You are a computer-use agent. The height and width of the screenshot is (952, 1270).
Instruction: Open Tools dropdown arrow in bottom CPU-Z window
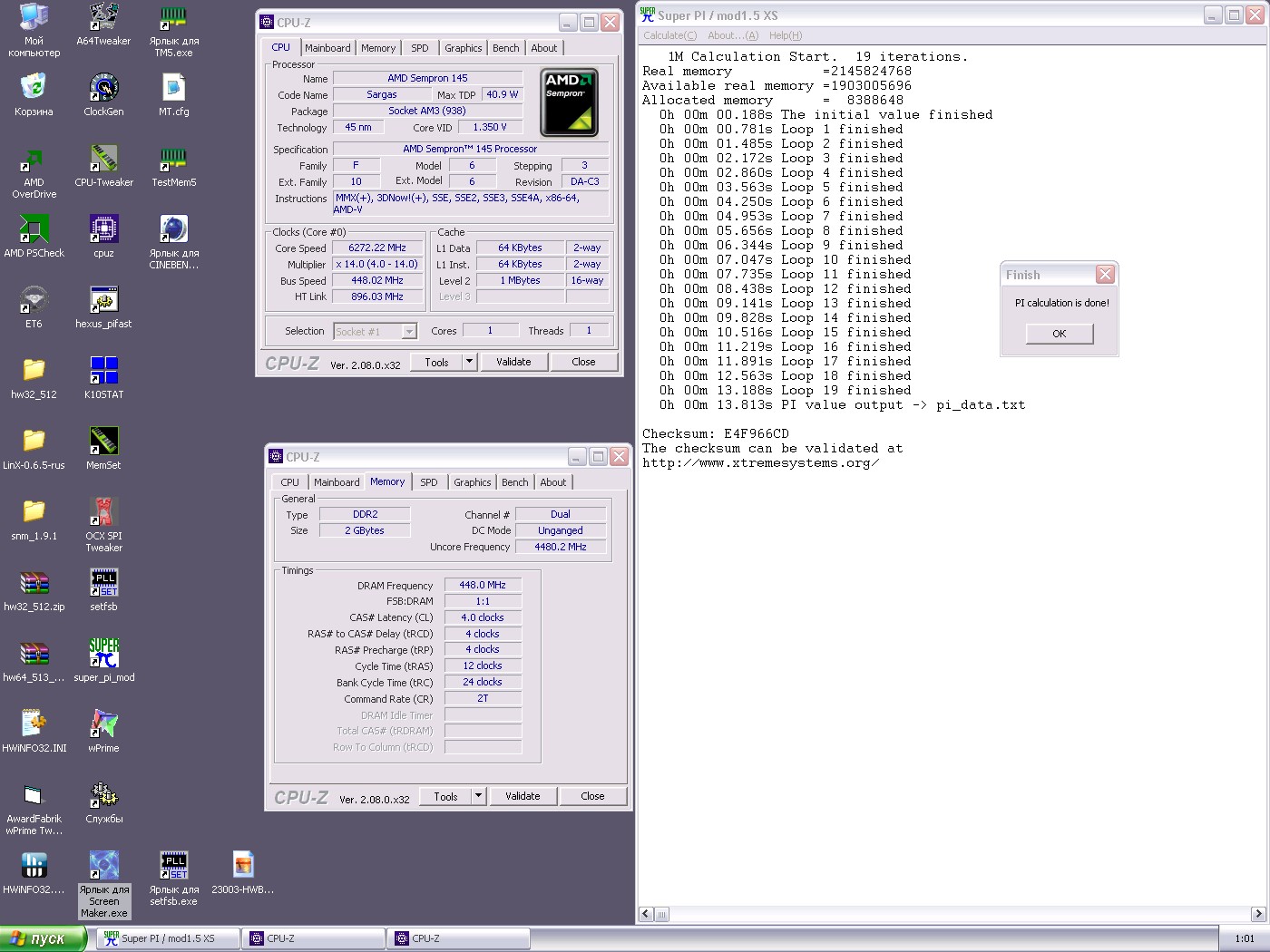tap(478, 796)
